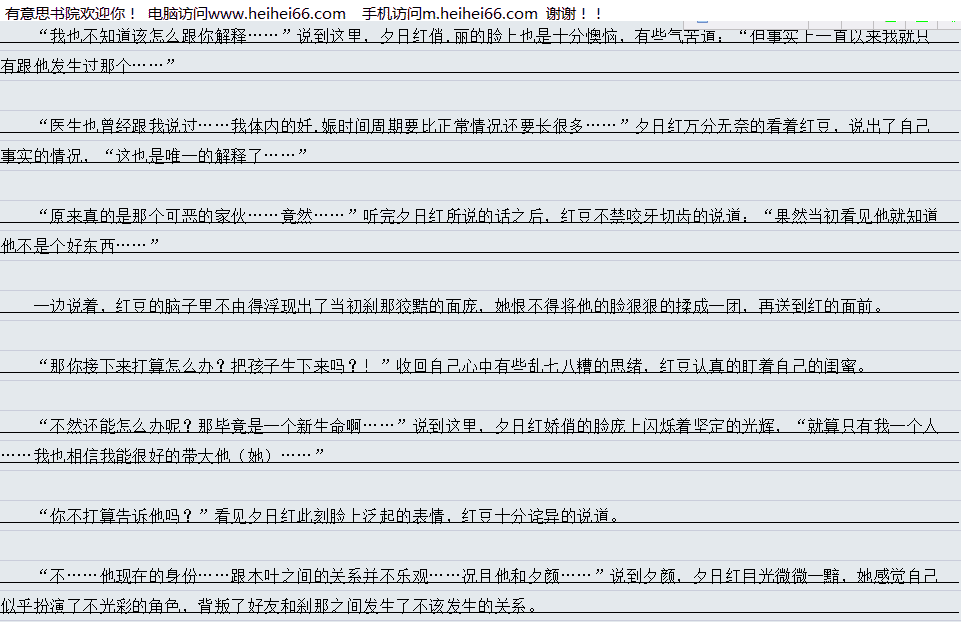Click the paragraph starting 一边说着，红豆的脑子里
The height and width of the screenshot is (622, 961).
pos(460,306)
